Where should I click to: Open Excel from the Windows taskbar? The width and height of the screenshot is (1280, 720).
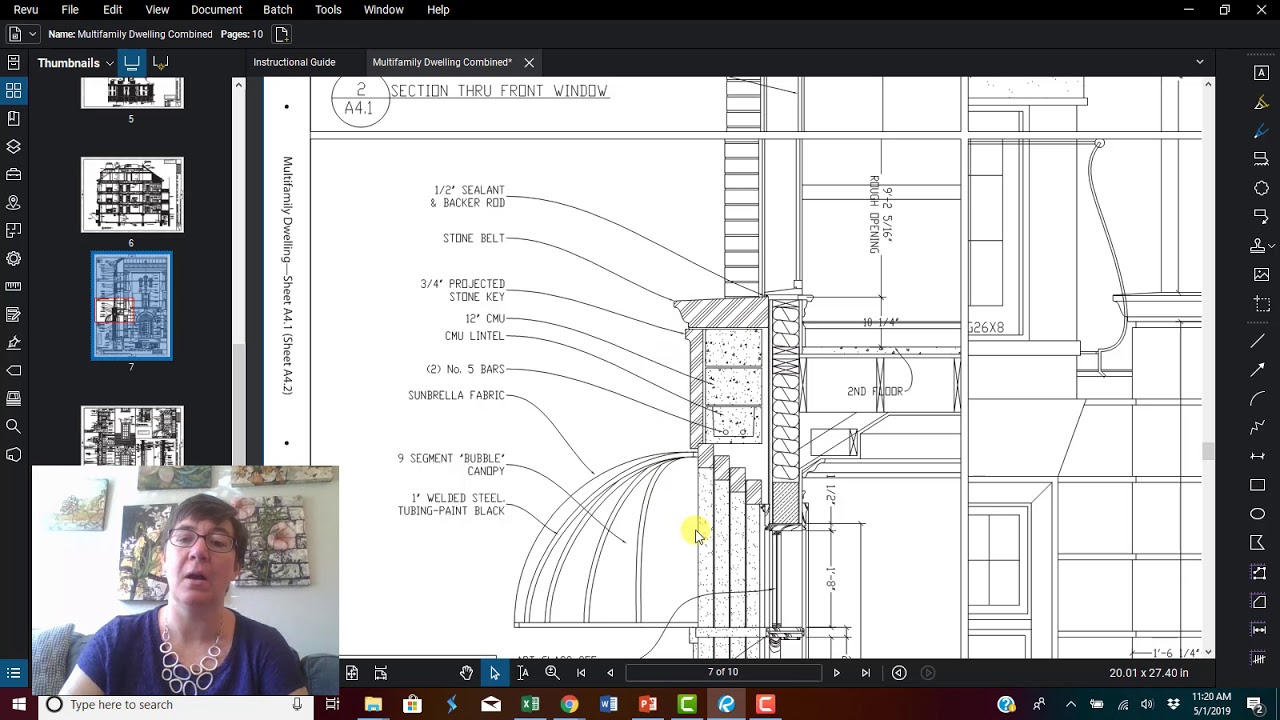(530, 705)
